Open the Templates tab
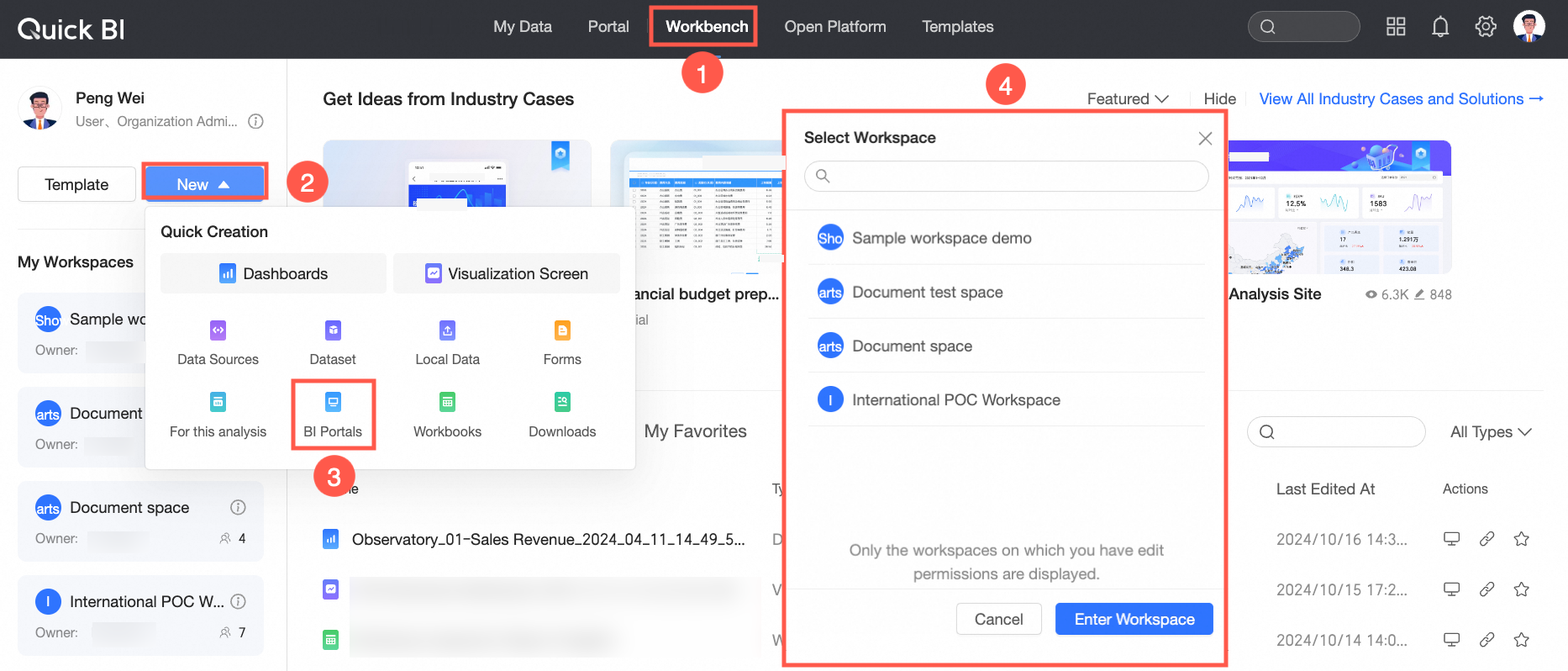 coord(958,27)
